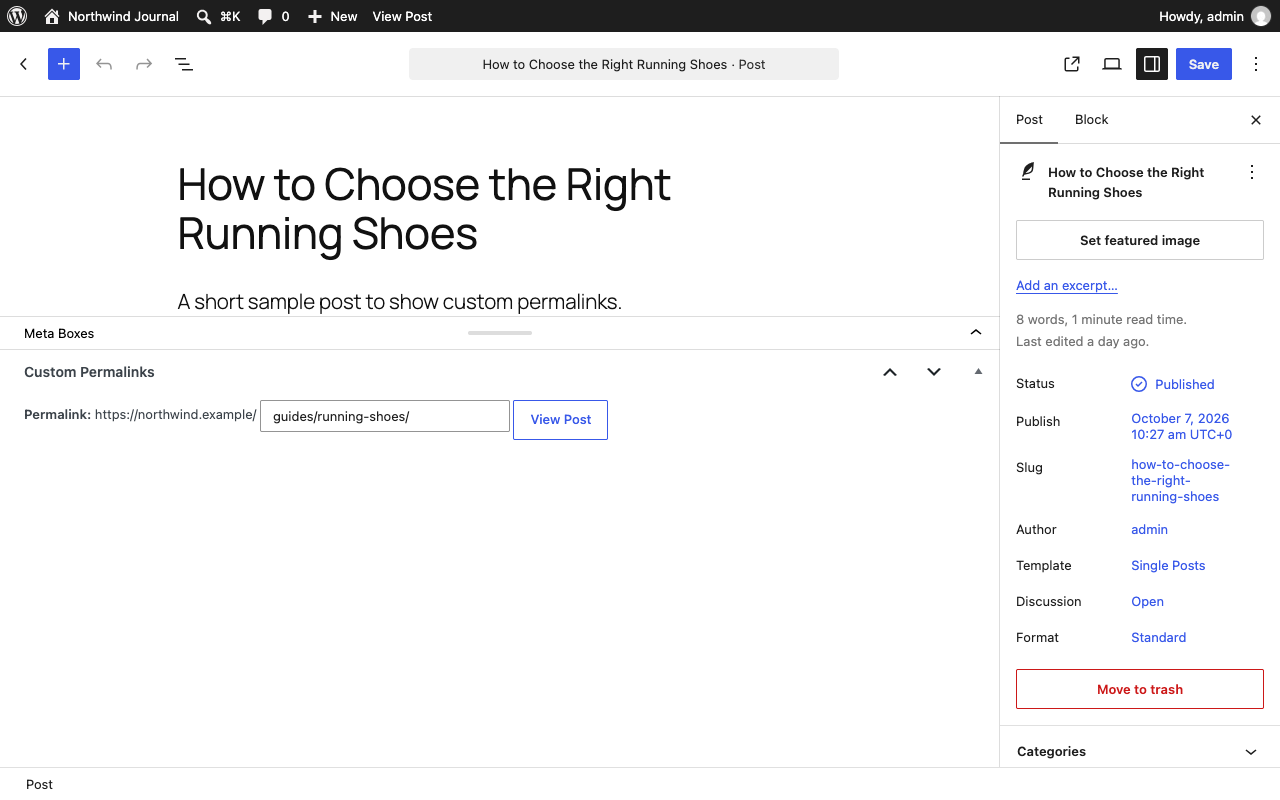Click the Add an excerpt link
Viewport: 1280px width, 800px height.
pos(1067,285)
